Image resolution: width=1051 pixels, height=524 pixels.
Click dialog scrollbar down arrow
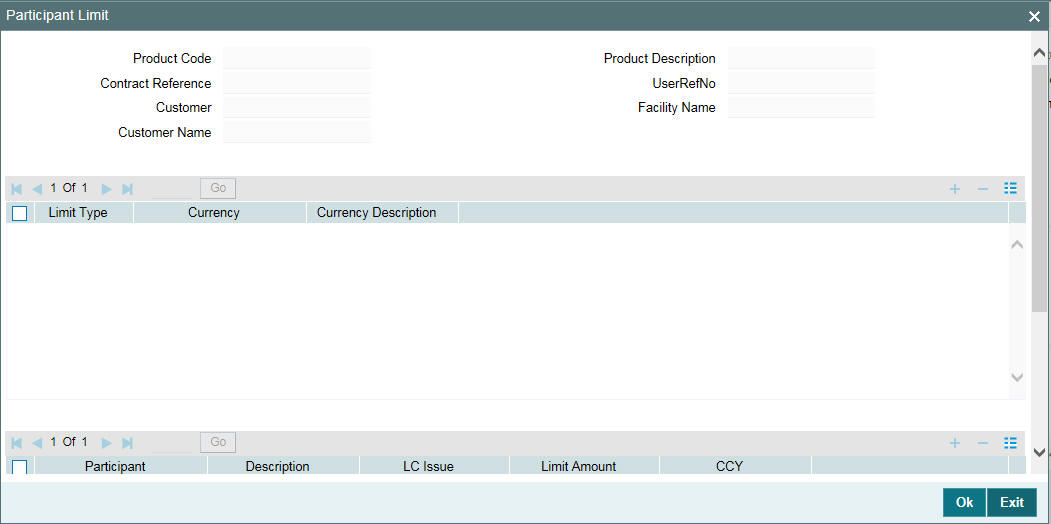coord(1039,452)
